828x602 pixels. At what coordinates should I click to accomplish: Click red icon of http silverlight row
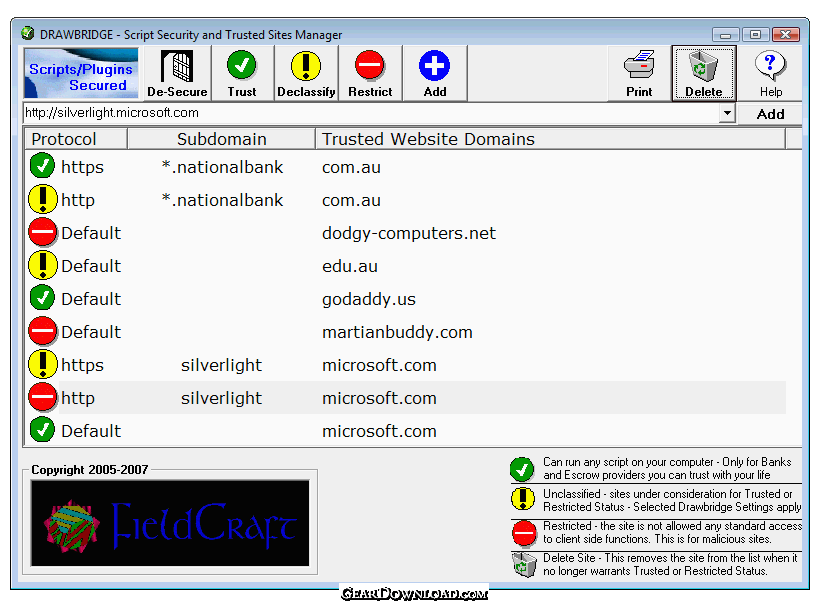point(42,397)
